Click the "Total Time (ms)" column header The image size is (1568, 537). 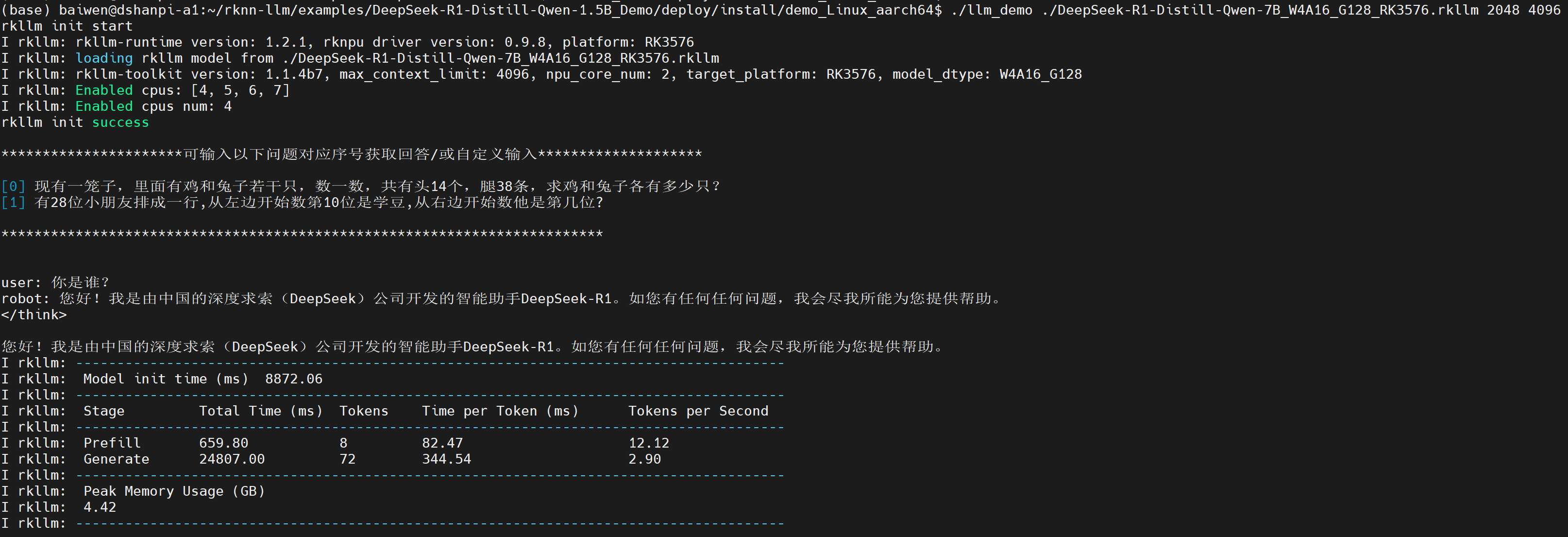coord(260,411)
